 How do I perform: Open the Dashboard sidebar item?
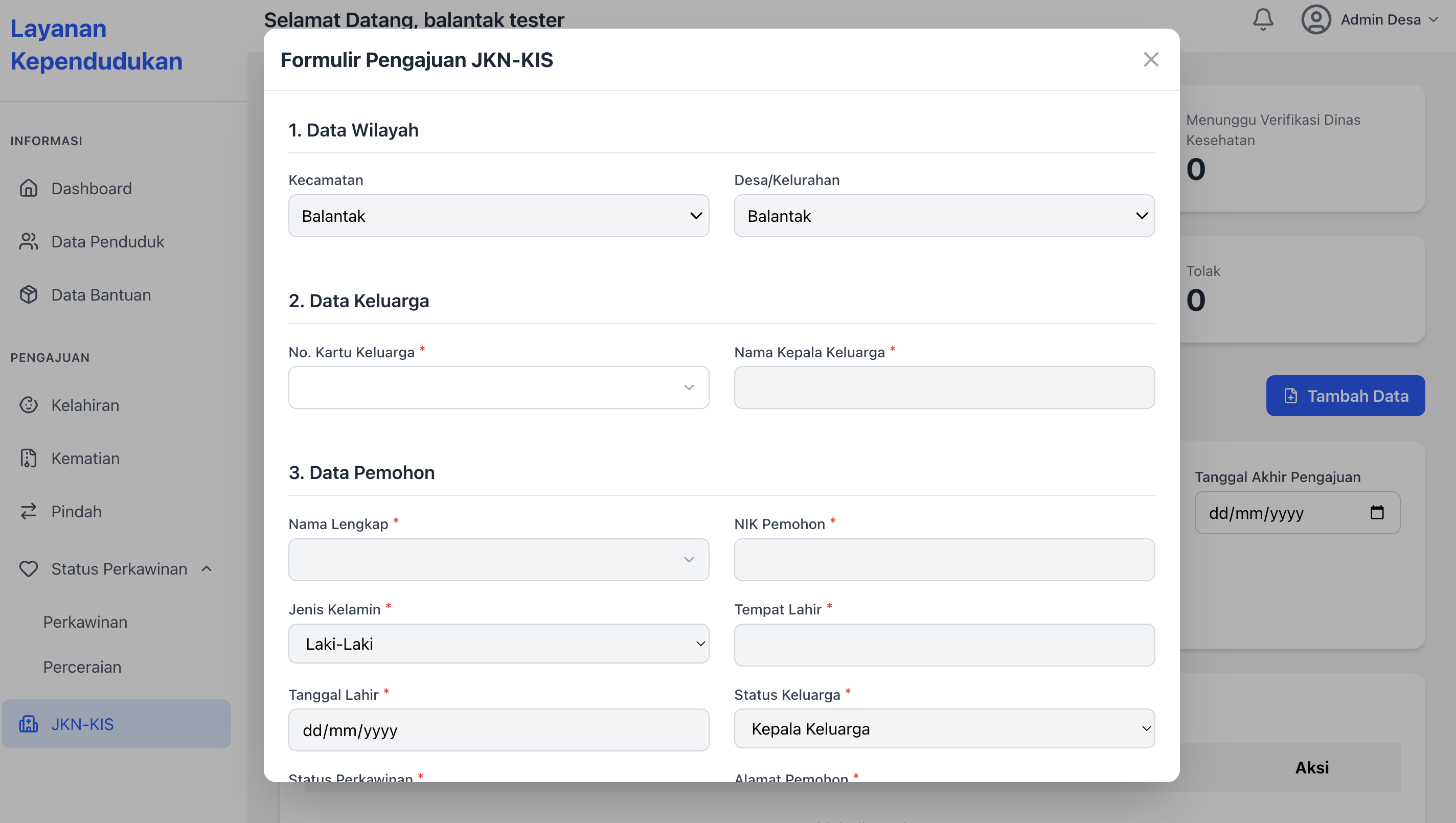coord(29,188)
